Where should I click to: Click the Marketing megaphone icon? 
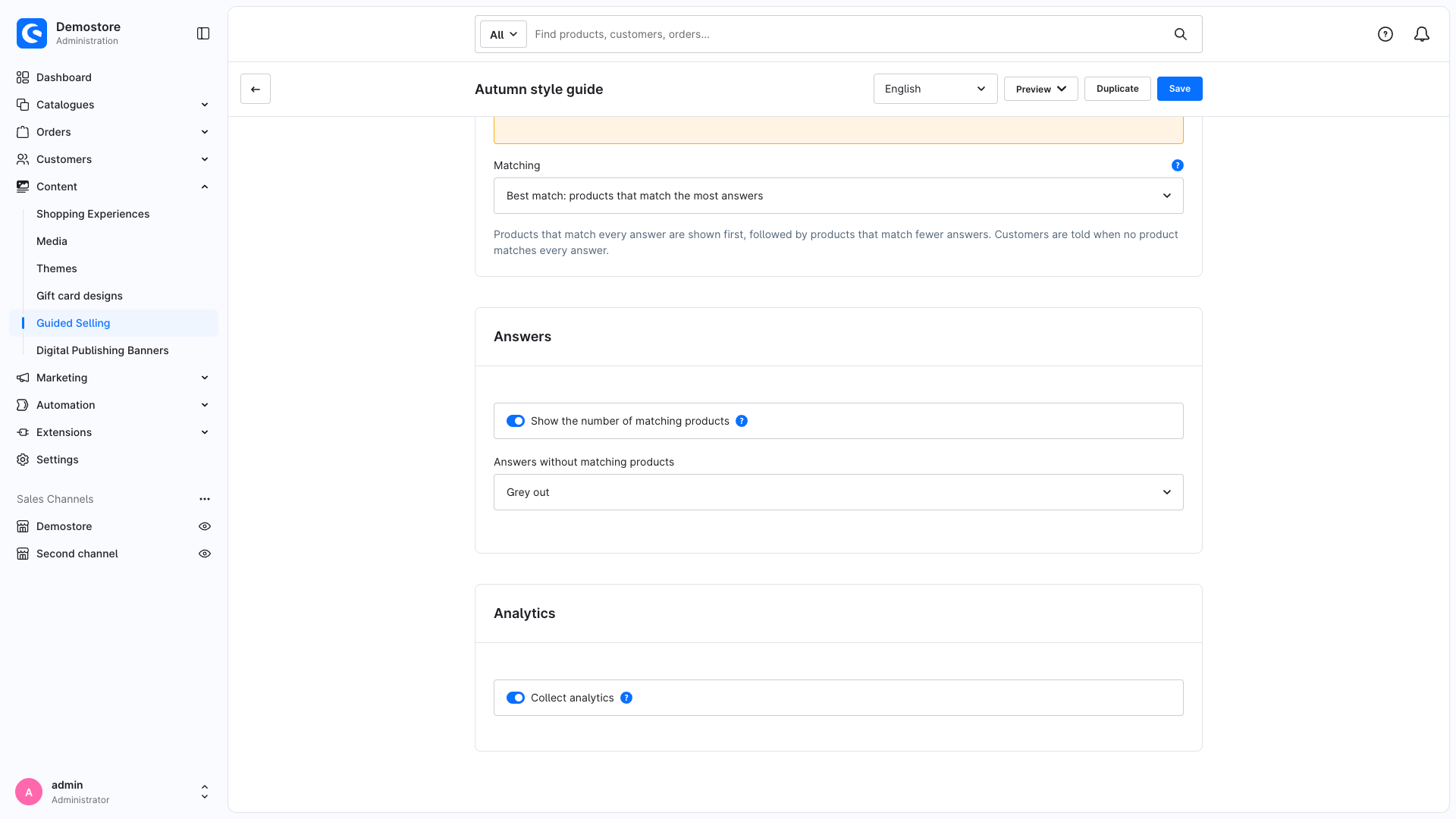tap(23, 378)
